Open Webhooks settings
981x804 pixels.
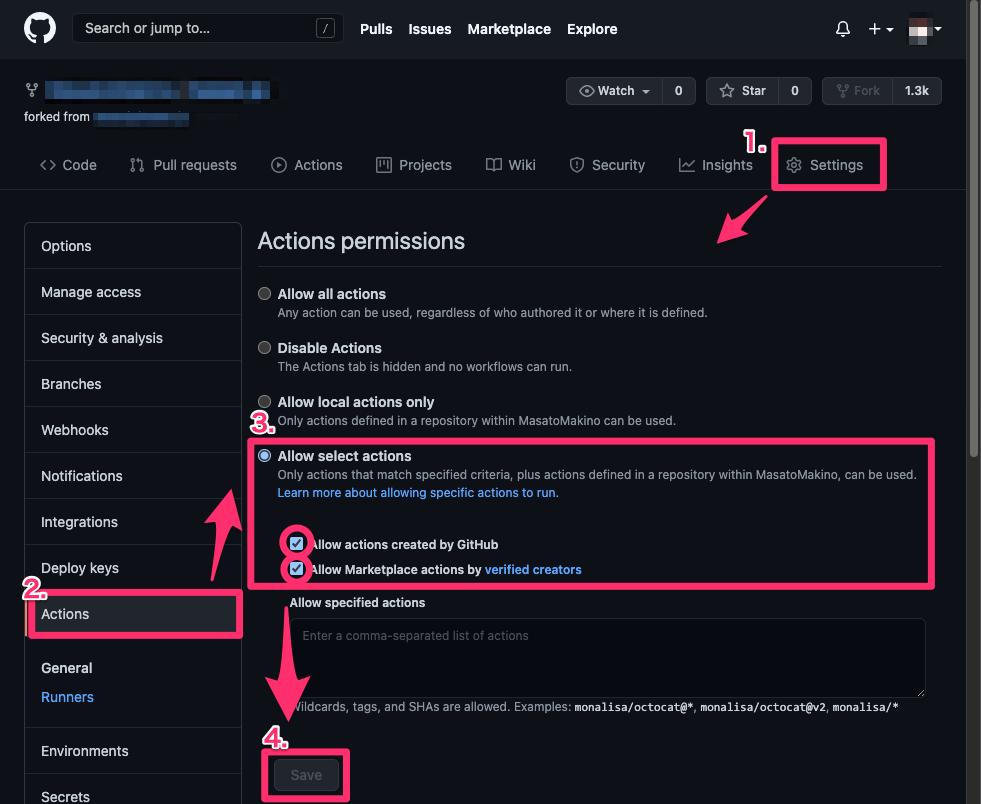[133, 430]
